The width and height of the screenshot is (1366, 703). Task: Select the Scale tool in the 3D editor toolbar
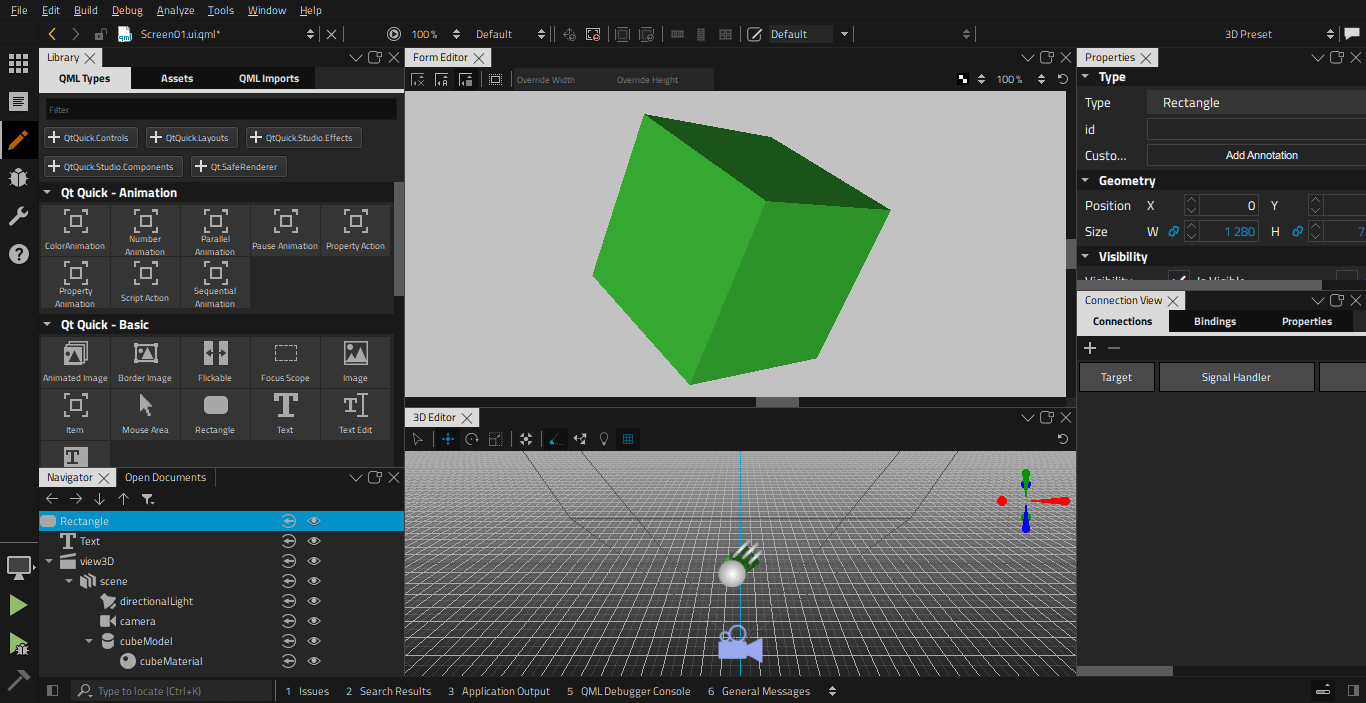pos(494,438)
